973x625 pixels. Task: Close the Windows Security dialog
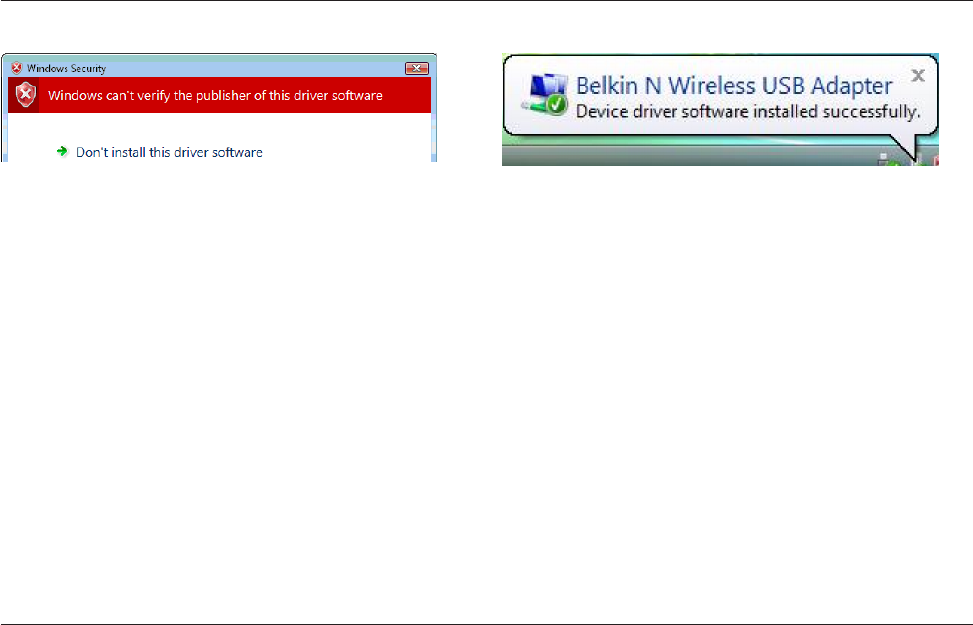coord(417,68)
